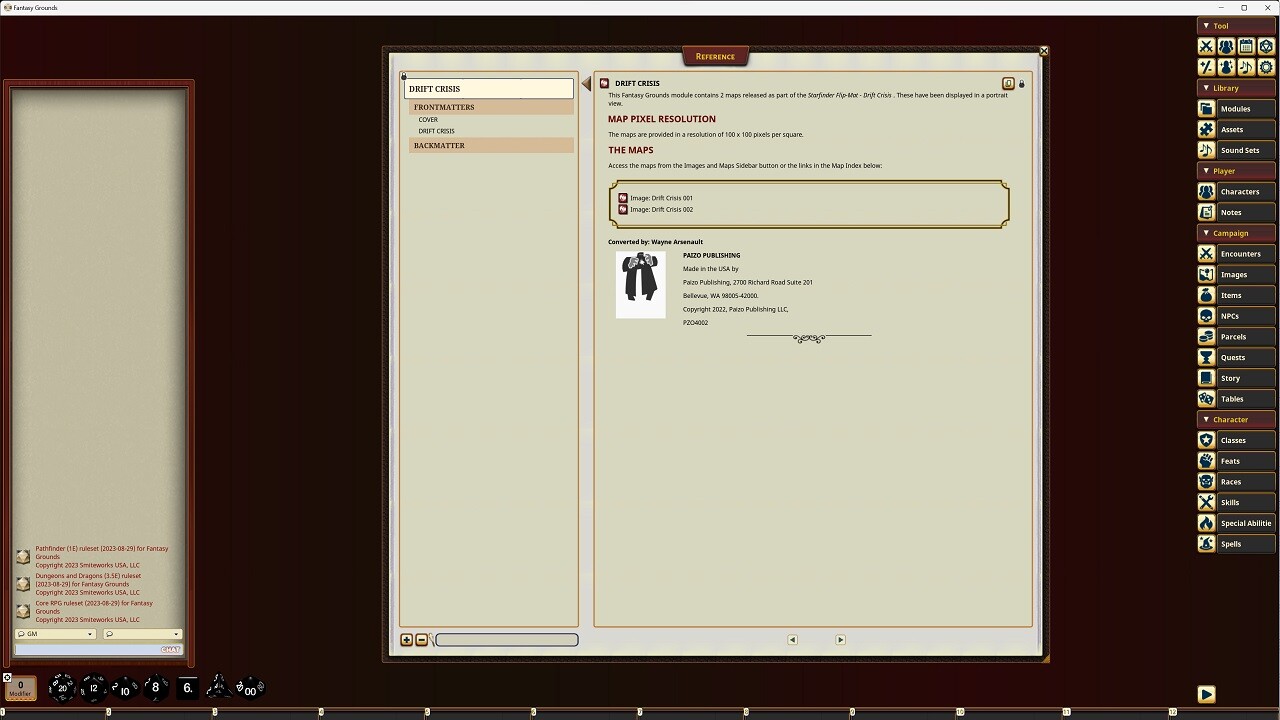Image resolution: width=1280 pixels, height=720 pixels.
Task: Open the Calendar tool
Action: point(1246,46)
